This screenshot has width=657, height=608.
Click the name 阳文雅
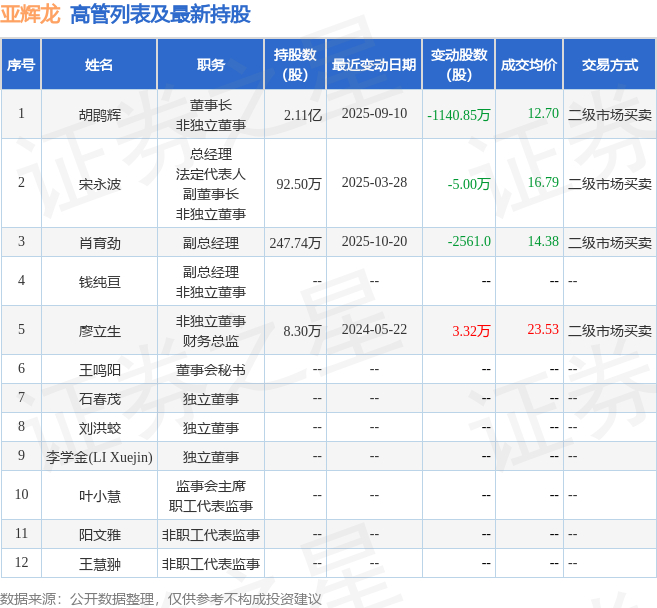[x=100, y=535]
